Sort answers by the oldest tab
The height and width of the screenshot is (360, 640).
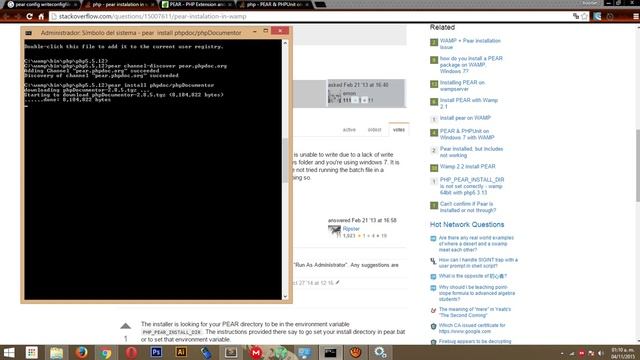point(374,130)
